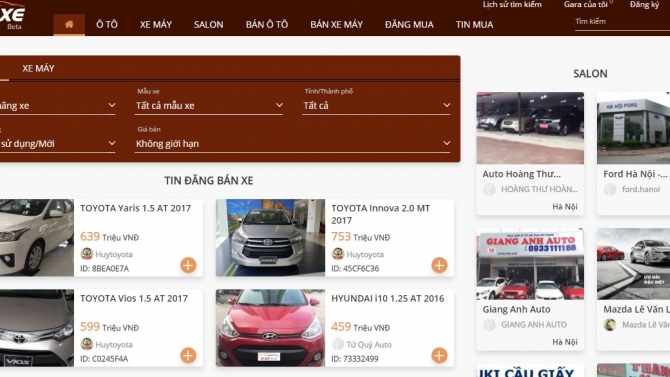Open the Mazda Lê Văn salon name
The width and height of the screenshot is (670, 377).
coord(636,309)
